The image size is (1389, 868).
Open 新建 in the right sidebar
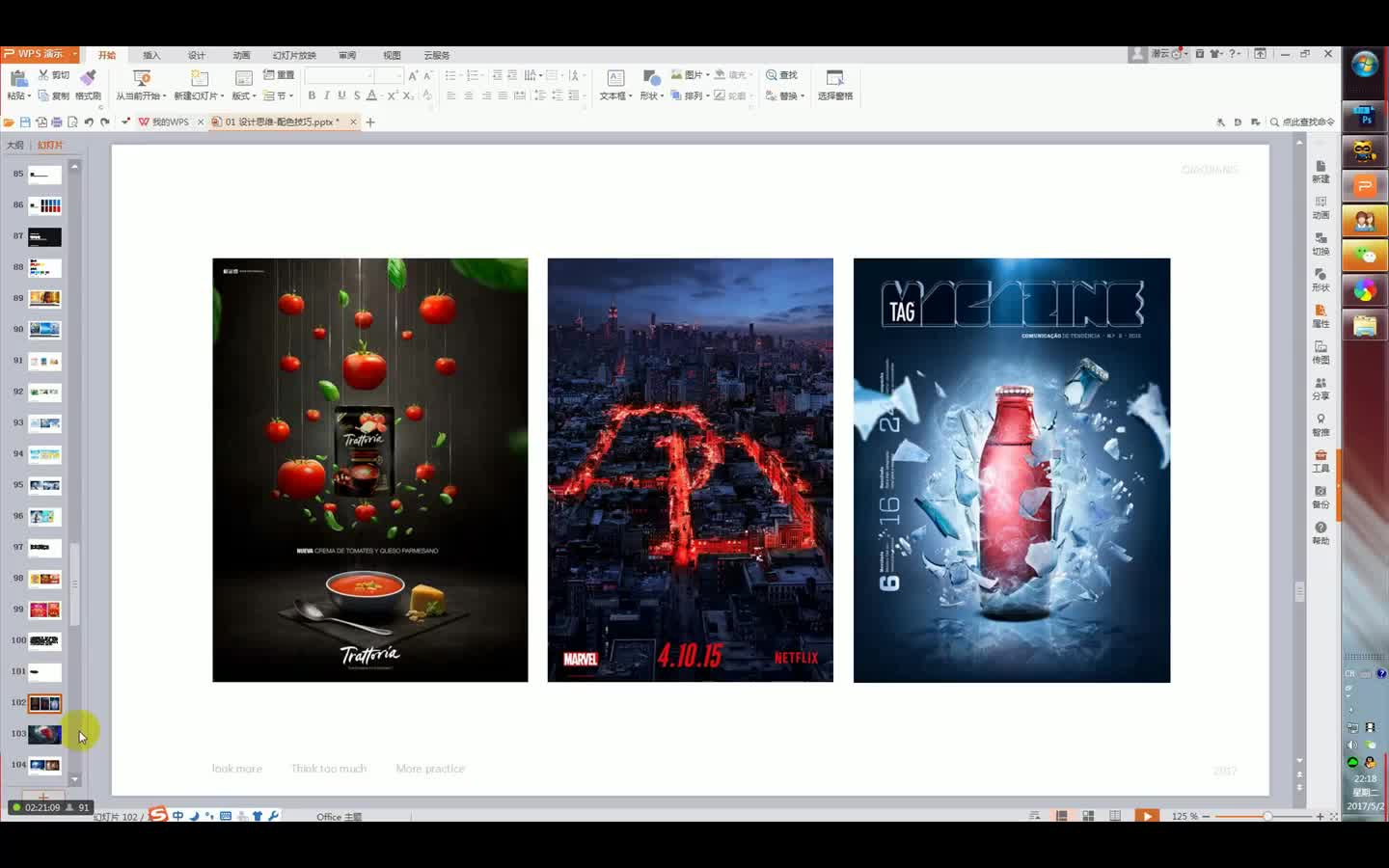pos(1321,172)
